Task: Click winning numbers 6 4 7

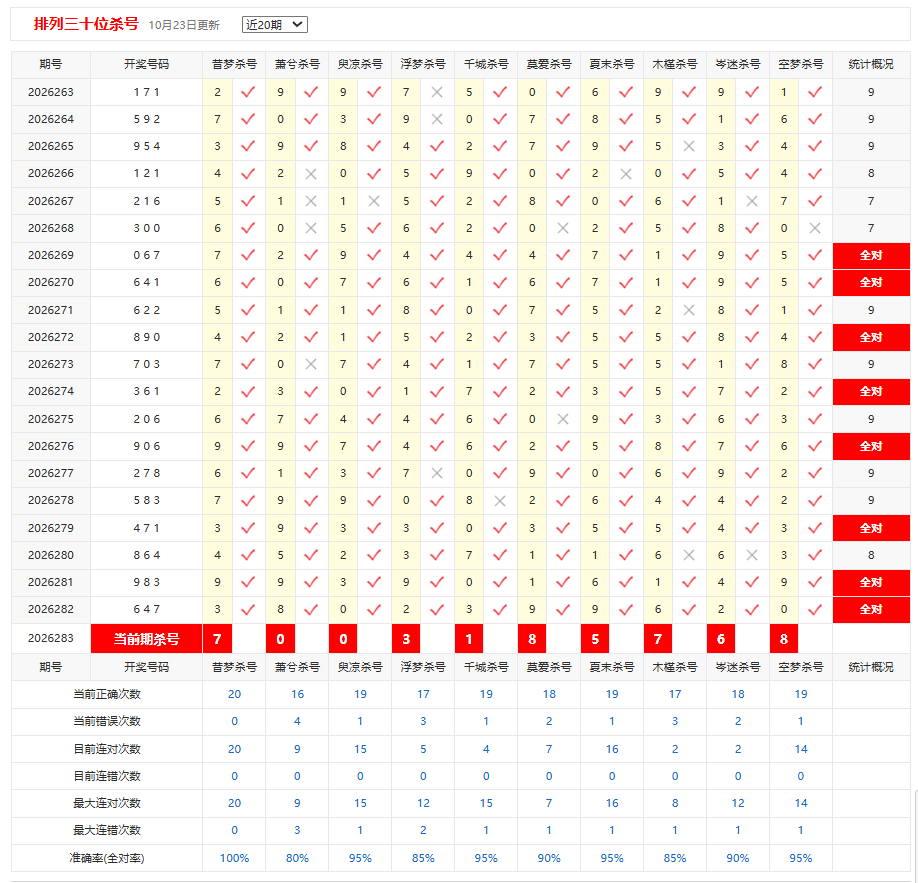Action: [x=146, y=609]
